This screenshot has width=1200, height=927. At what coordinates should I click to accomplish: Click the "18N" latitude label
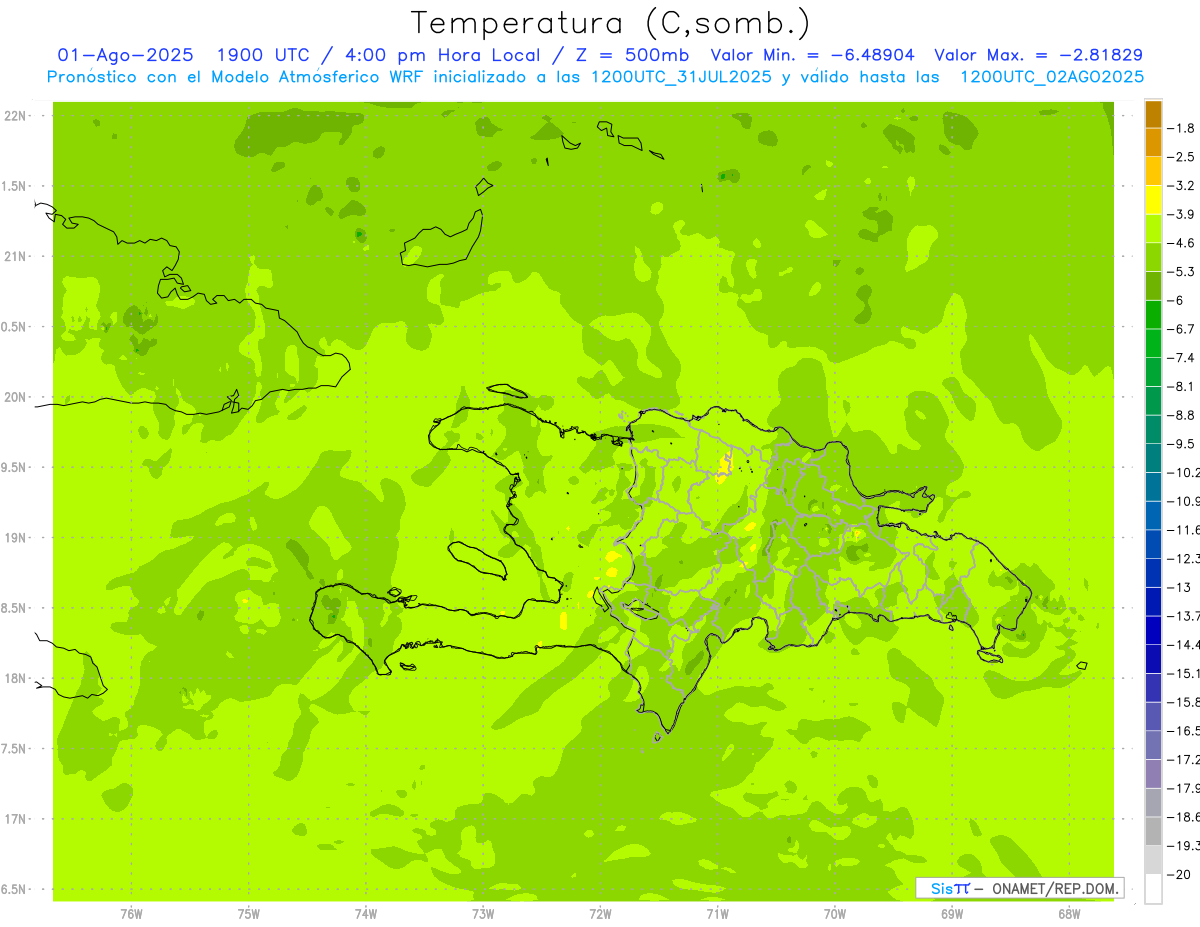click(16, 679)
